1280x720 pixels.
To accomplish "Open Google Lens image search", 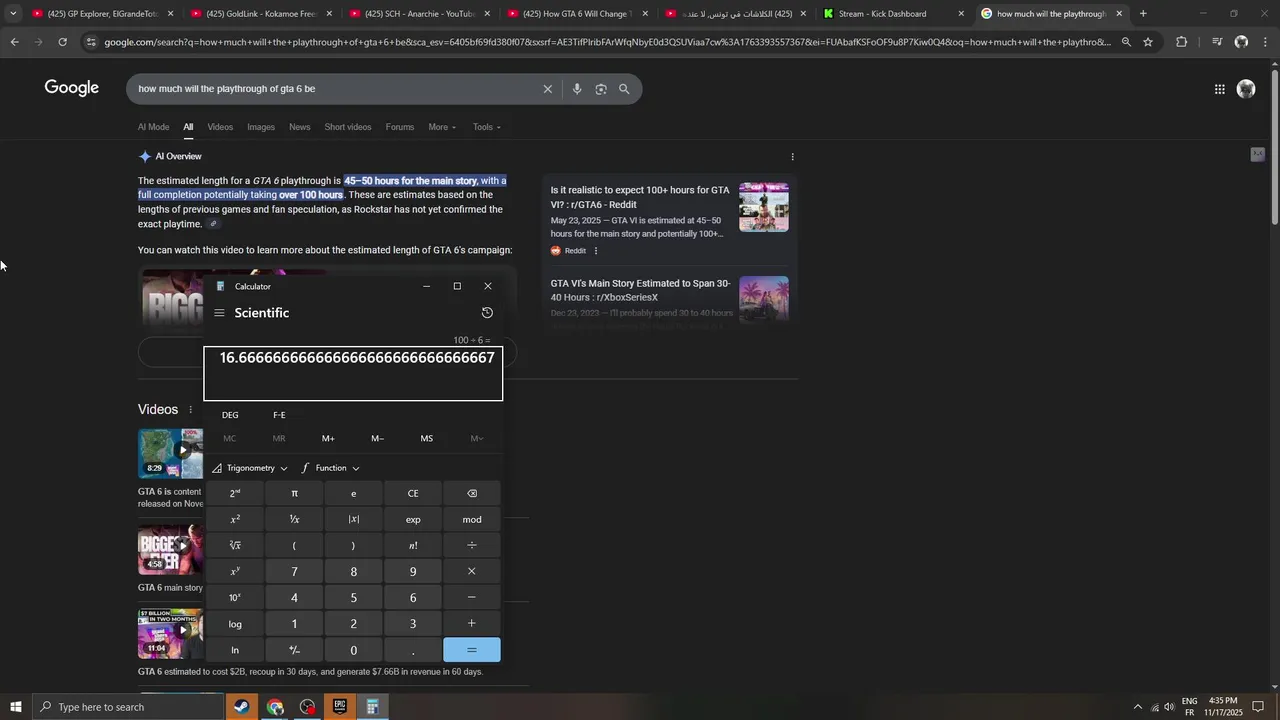I will point(601,89).
